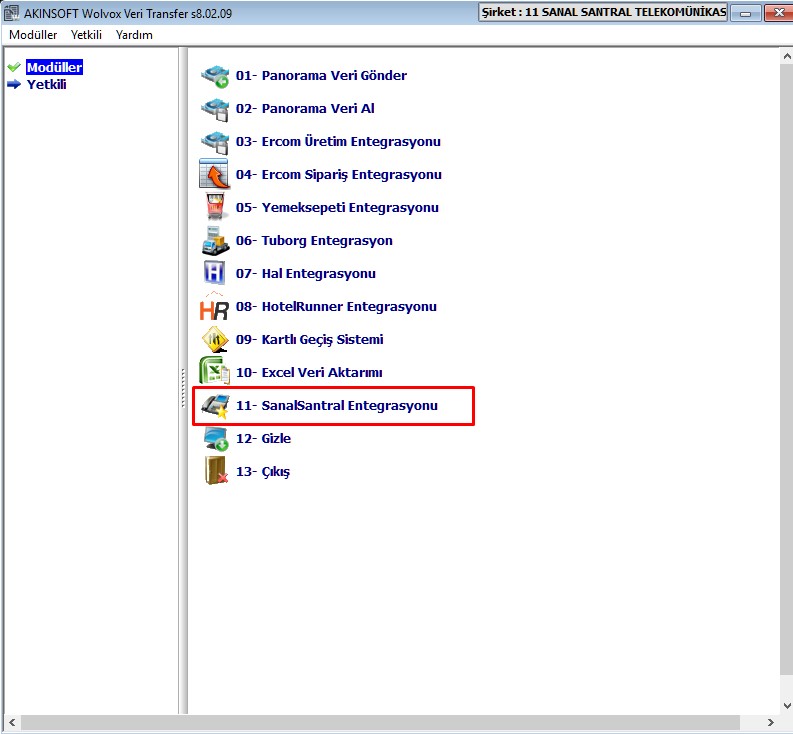Open 06- Tuborg Entegrasyon link
Viewport: 793px width, 734px height.
pos(314,240)
